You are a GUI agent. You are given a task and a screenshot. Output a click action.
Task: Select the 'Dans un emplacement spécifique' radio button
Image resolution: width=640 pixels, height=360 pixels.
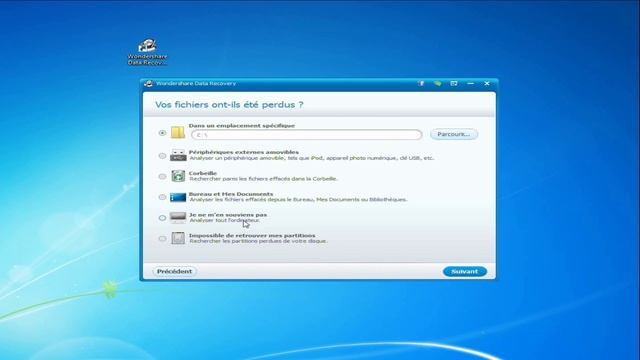(162, 133)
